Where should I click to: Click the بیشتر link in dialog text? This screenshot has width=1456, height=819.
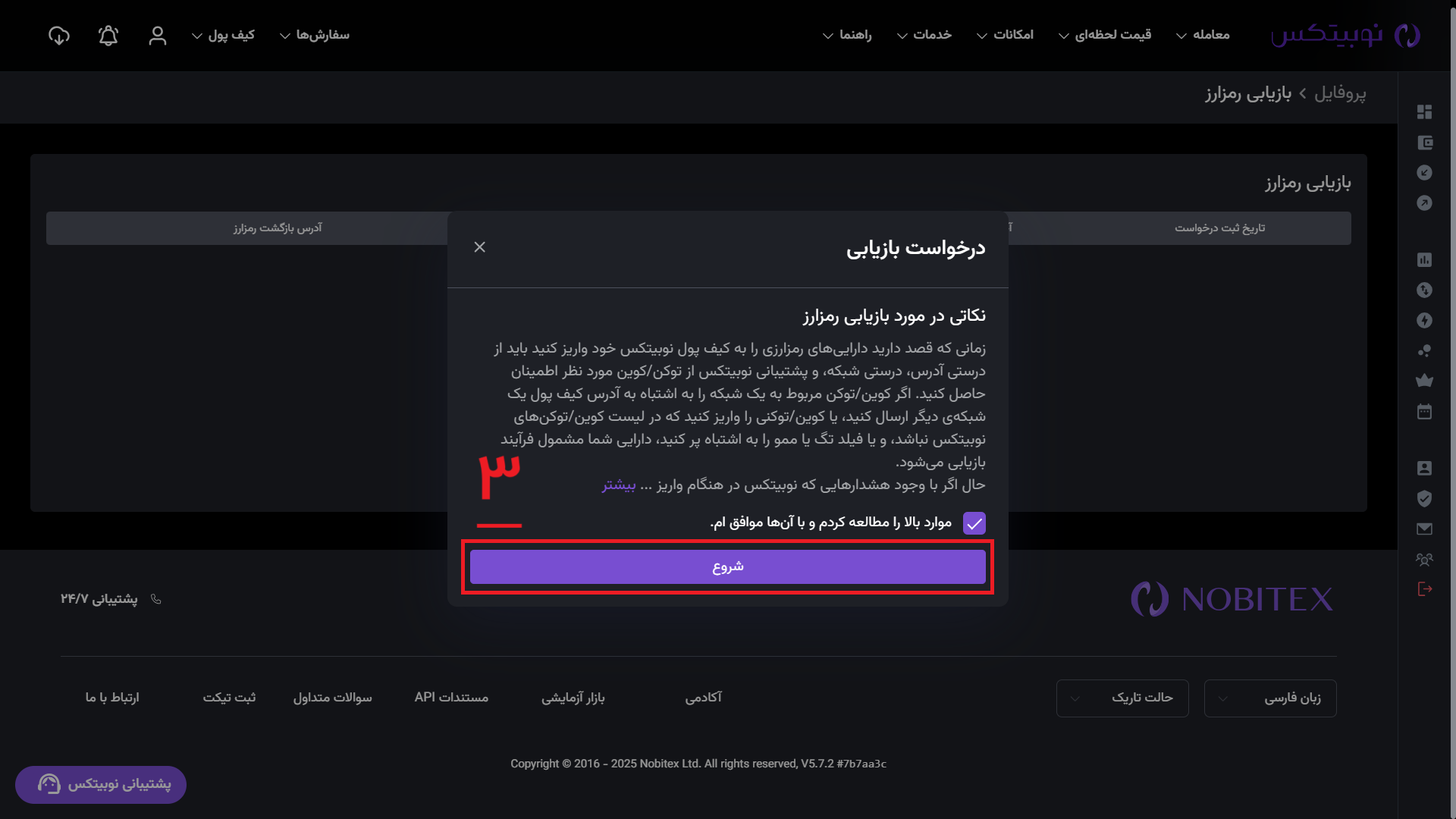(x=619, y=485)
